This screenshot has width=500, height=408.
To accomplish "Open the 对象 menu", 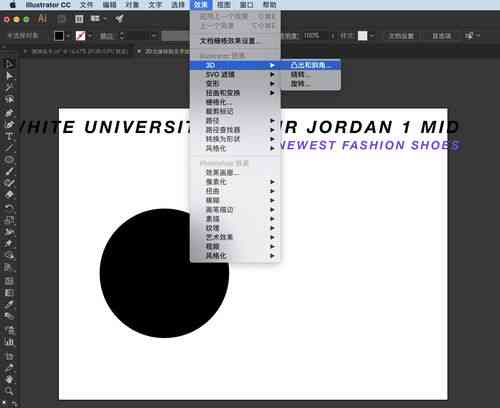I will pyautogui.click(x=132, y=5).
